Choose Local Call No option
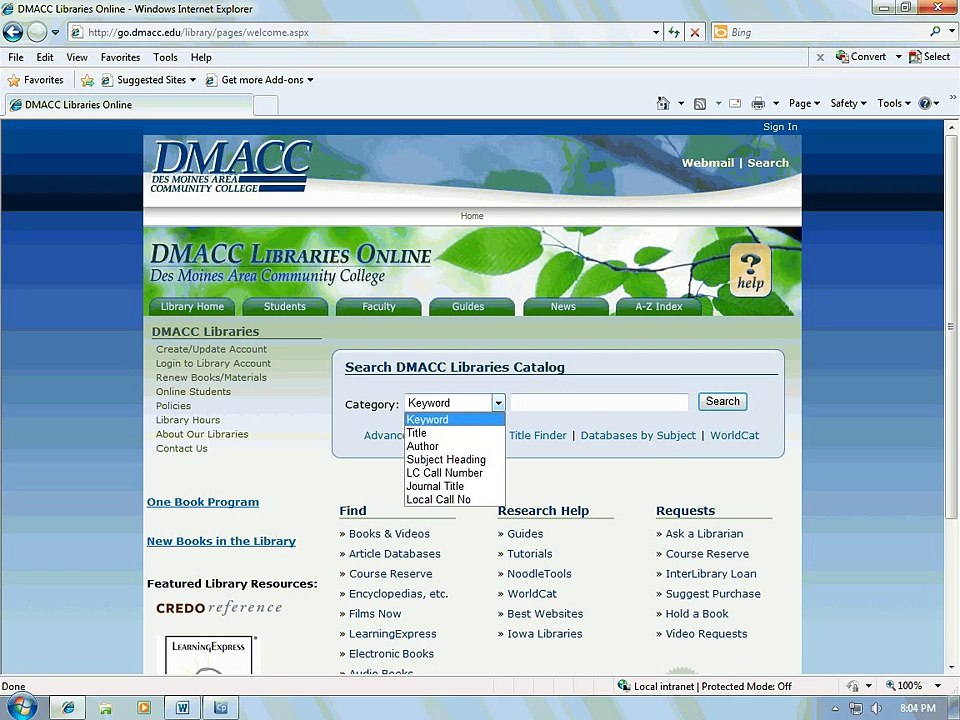 coord(454,500)
